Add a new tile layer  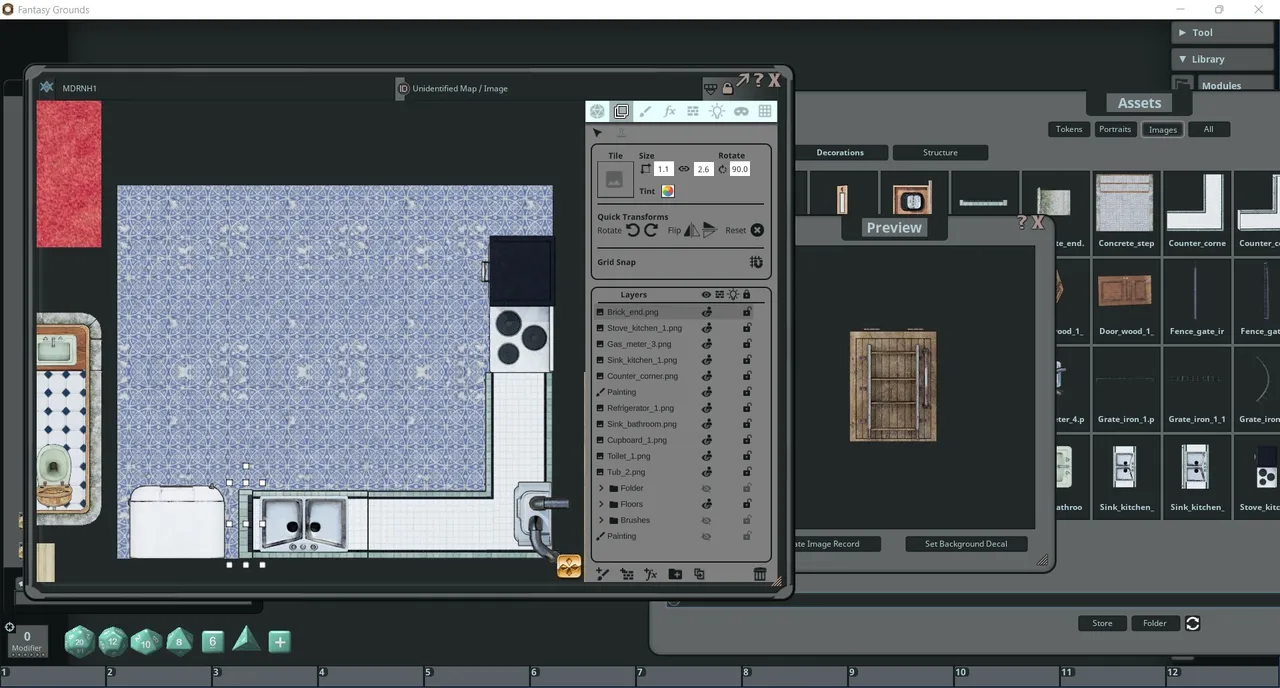tap(627, 574)
